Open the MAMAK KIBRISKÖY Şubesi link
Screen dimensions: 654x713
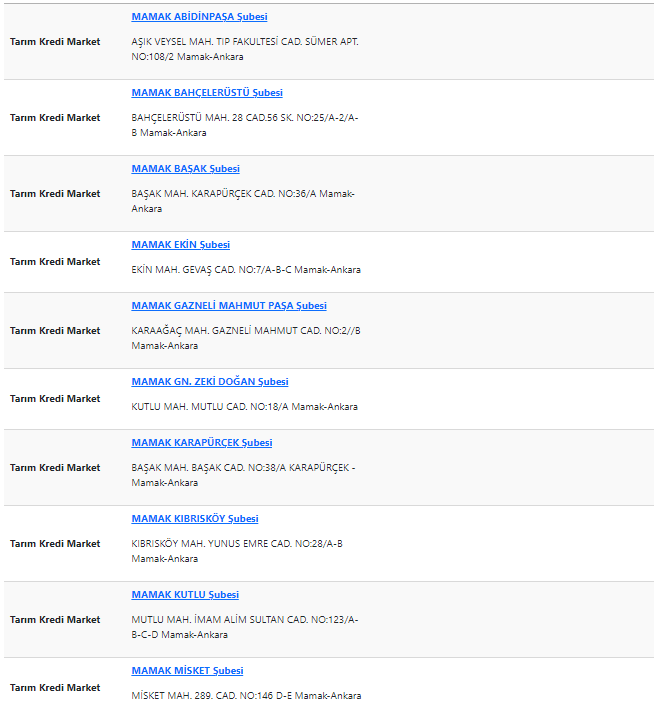click(195, 518)
